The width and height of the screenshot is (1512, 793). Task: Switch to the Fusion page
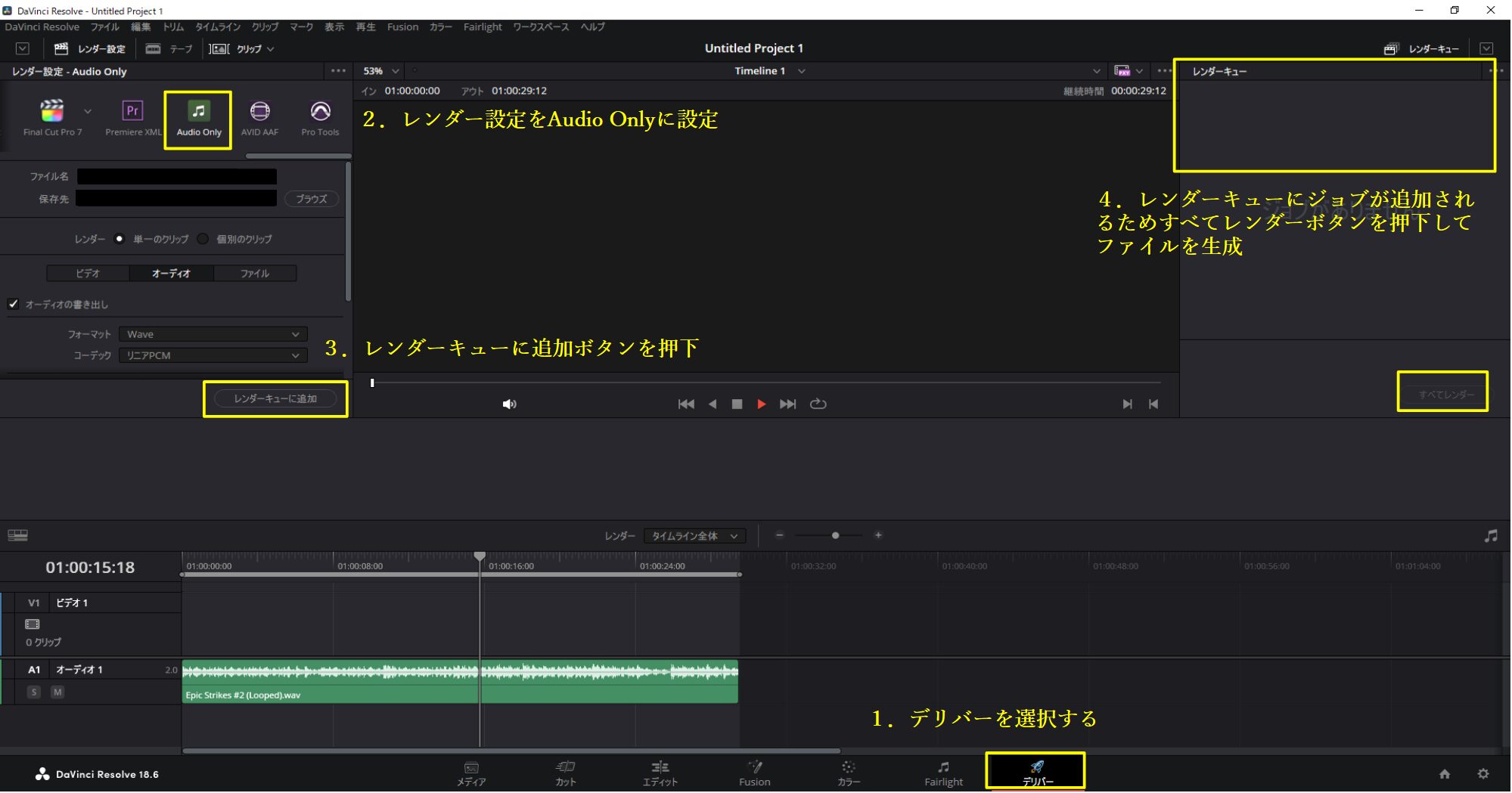pos(753,773)
